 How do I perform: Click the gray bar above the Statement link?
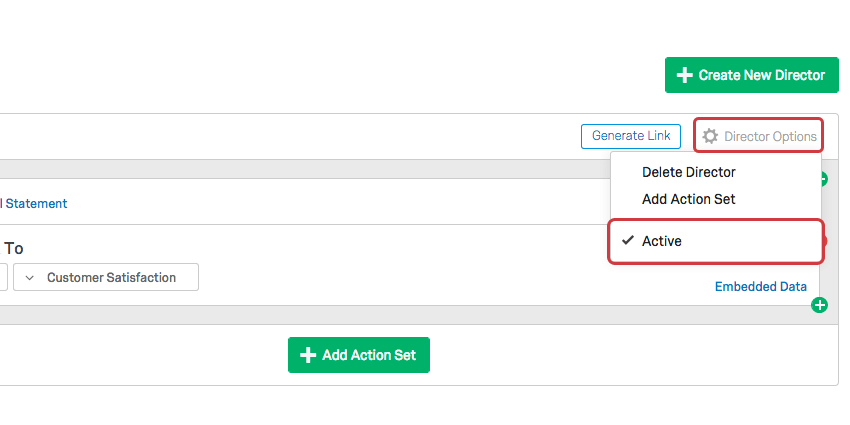click(x=300, y=169)
